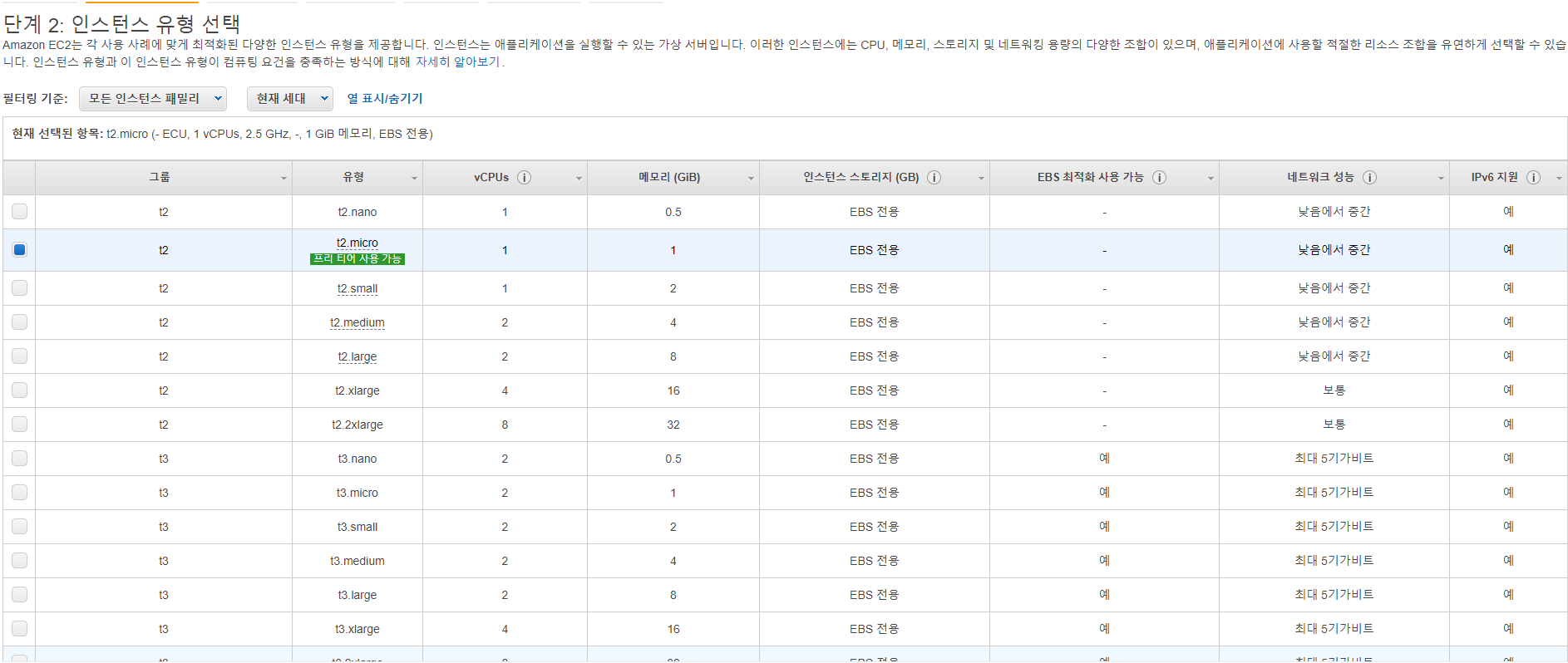Open sort arrow on 그룹 column header
This screenshot has height=663, width=1568.
click(284, 179)
